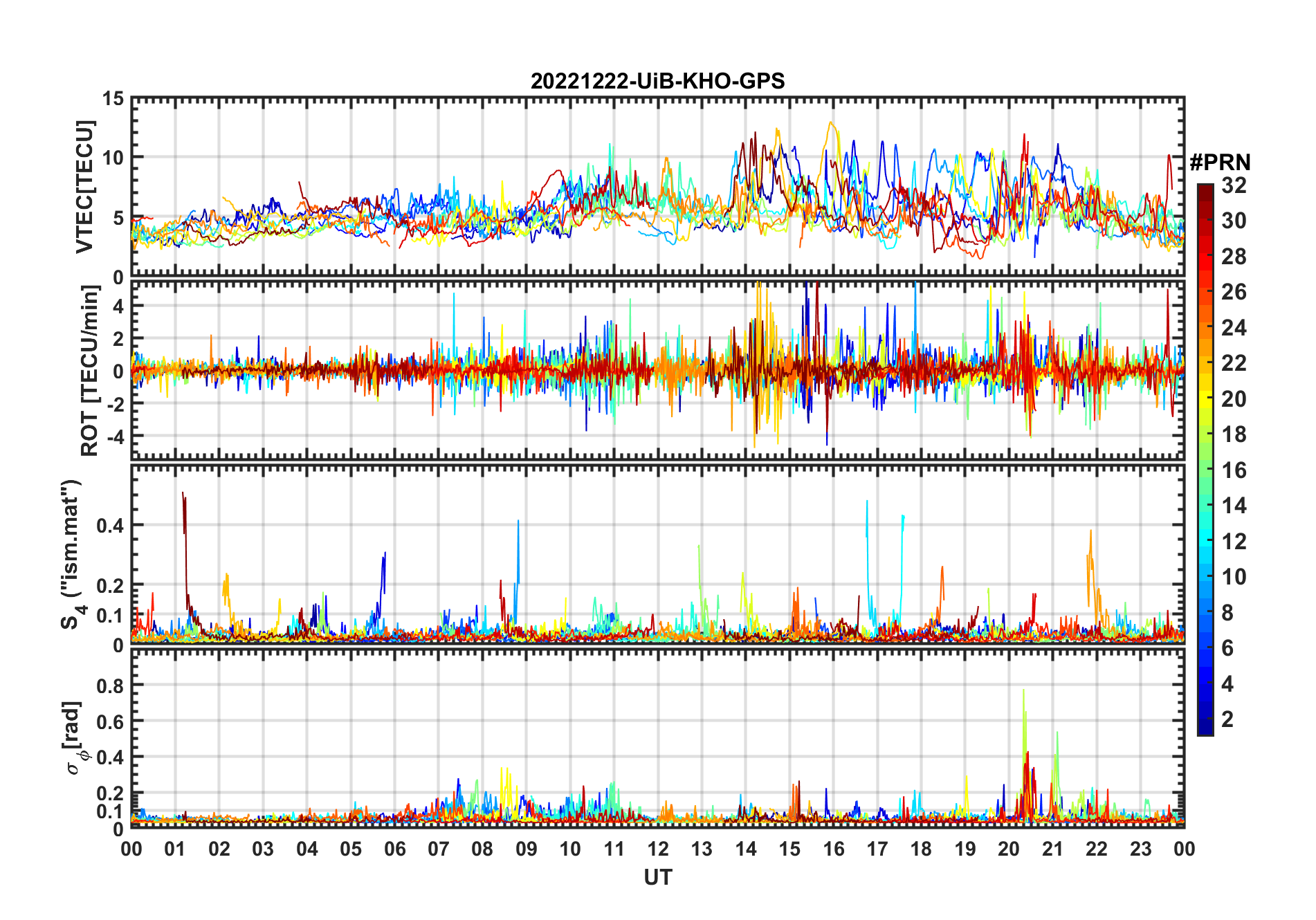
Task: Click colorbar tick label 24
Action: click(x=1234, y=327)
